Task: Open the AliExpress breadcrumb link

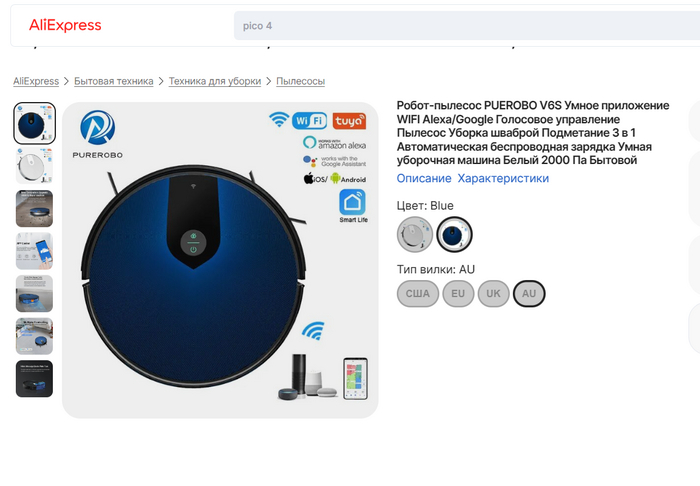Action: (36, 81)
